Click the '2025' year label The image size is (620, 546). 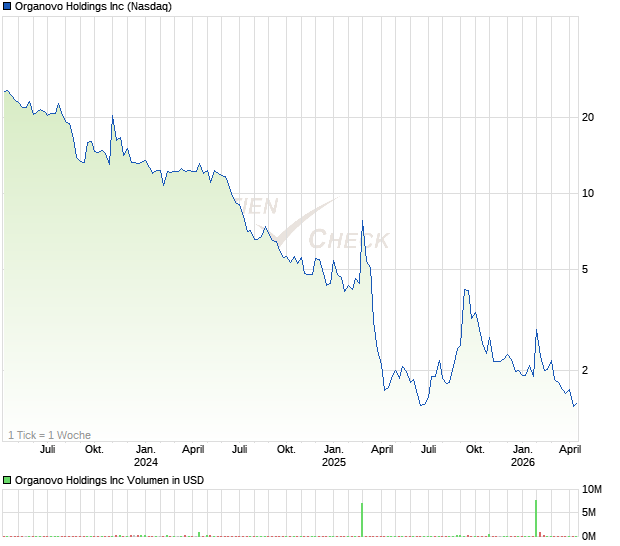pyautogui.click(x=334, y=462)
